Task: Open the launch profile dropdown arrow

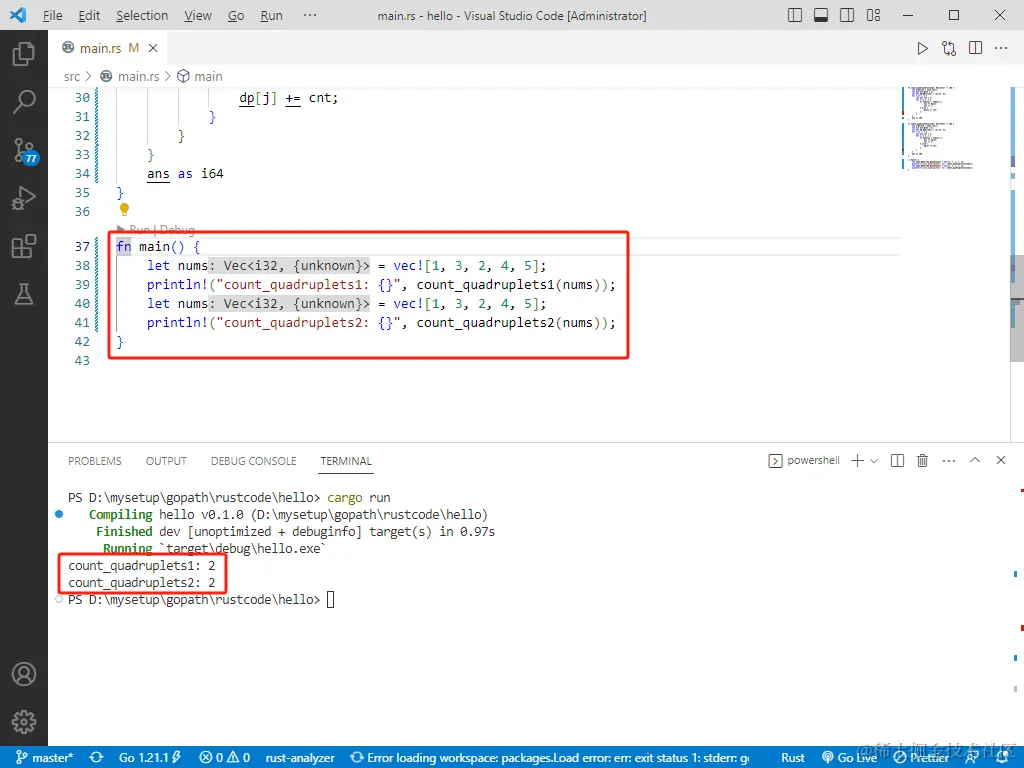Action: [x=874, y=461]
